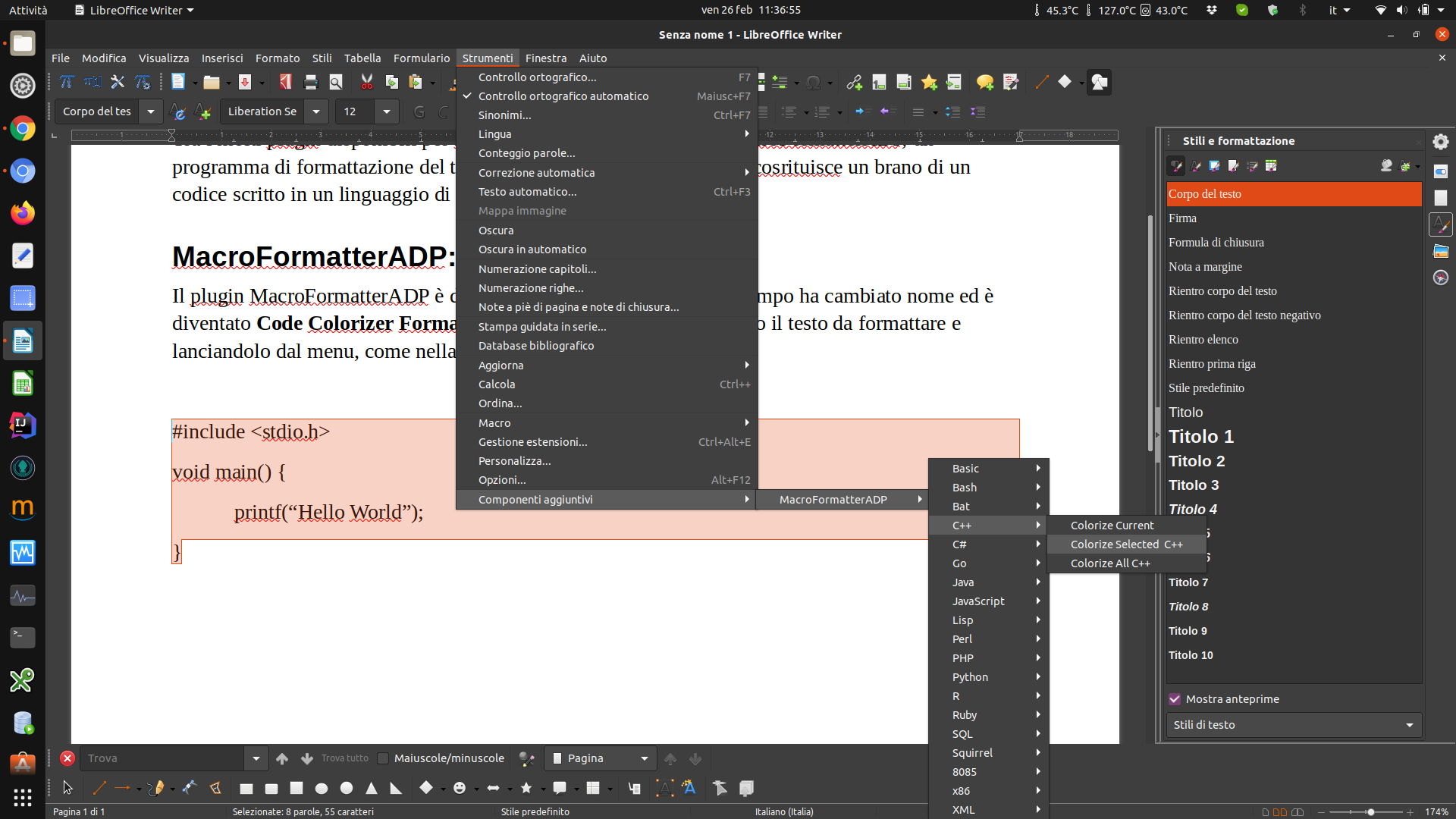Select the Ellipse shape drawing tool

[322, 789]
